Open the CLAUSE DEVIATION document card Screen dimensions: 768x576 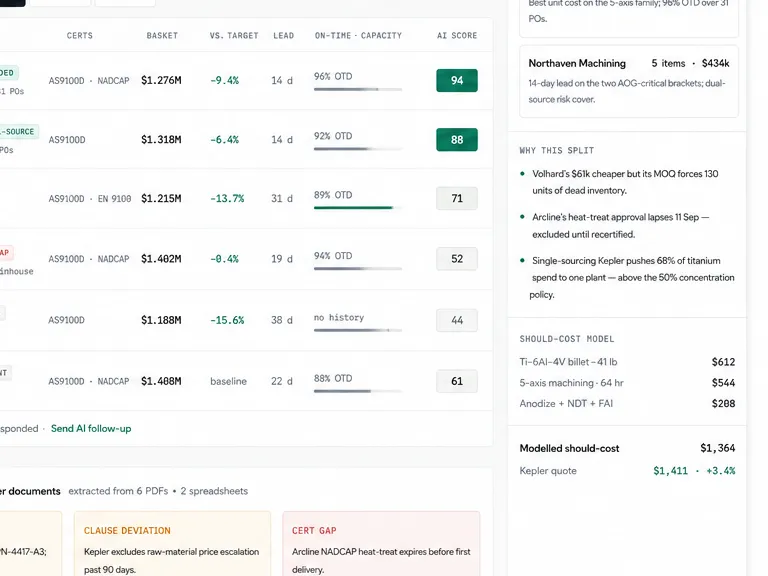[172, 544]
